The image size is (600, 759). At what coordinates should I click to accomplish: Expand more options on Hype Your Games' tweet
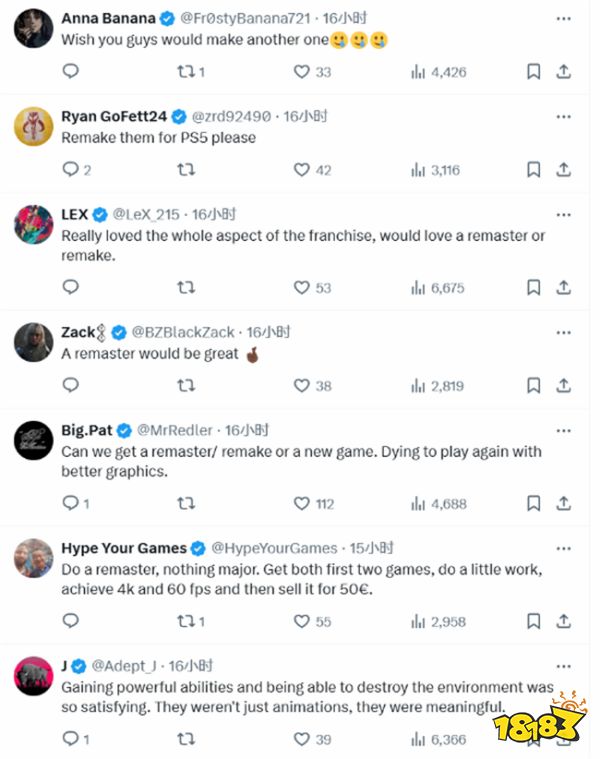(x=563, y=548)
